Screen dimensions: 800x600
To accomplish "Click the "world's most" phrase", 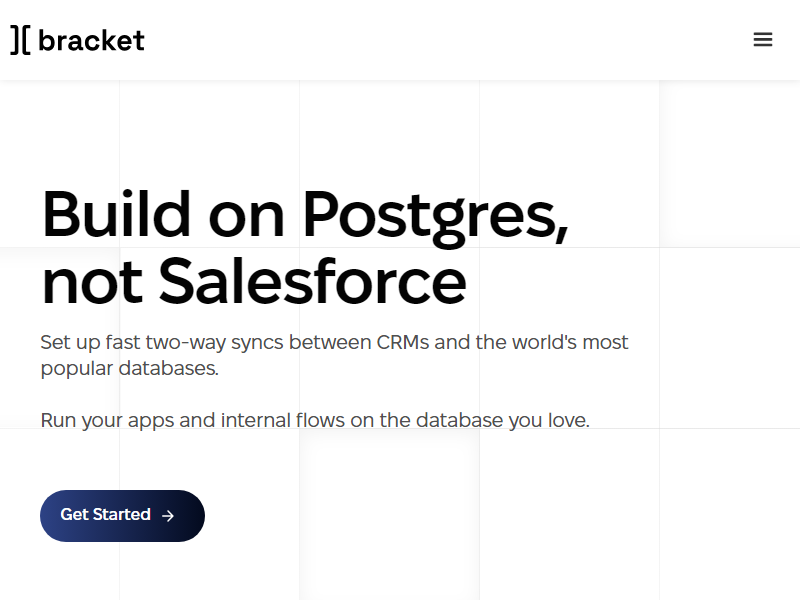I will pos(570,343).
